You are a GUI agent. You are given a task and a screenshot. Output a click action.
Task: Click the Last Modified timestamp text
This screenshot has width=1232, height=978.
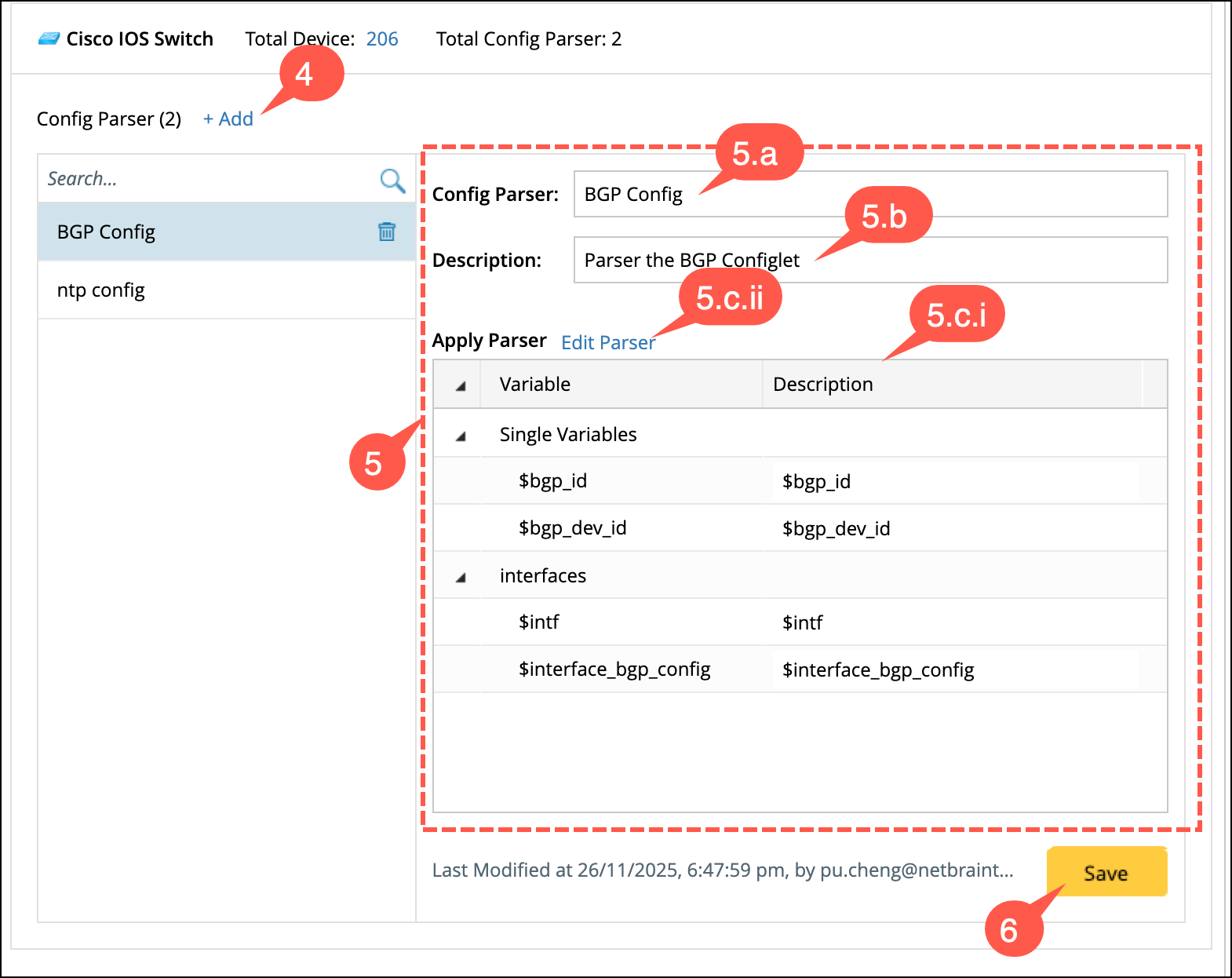(x=723, y=870)
